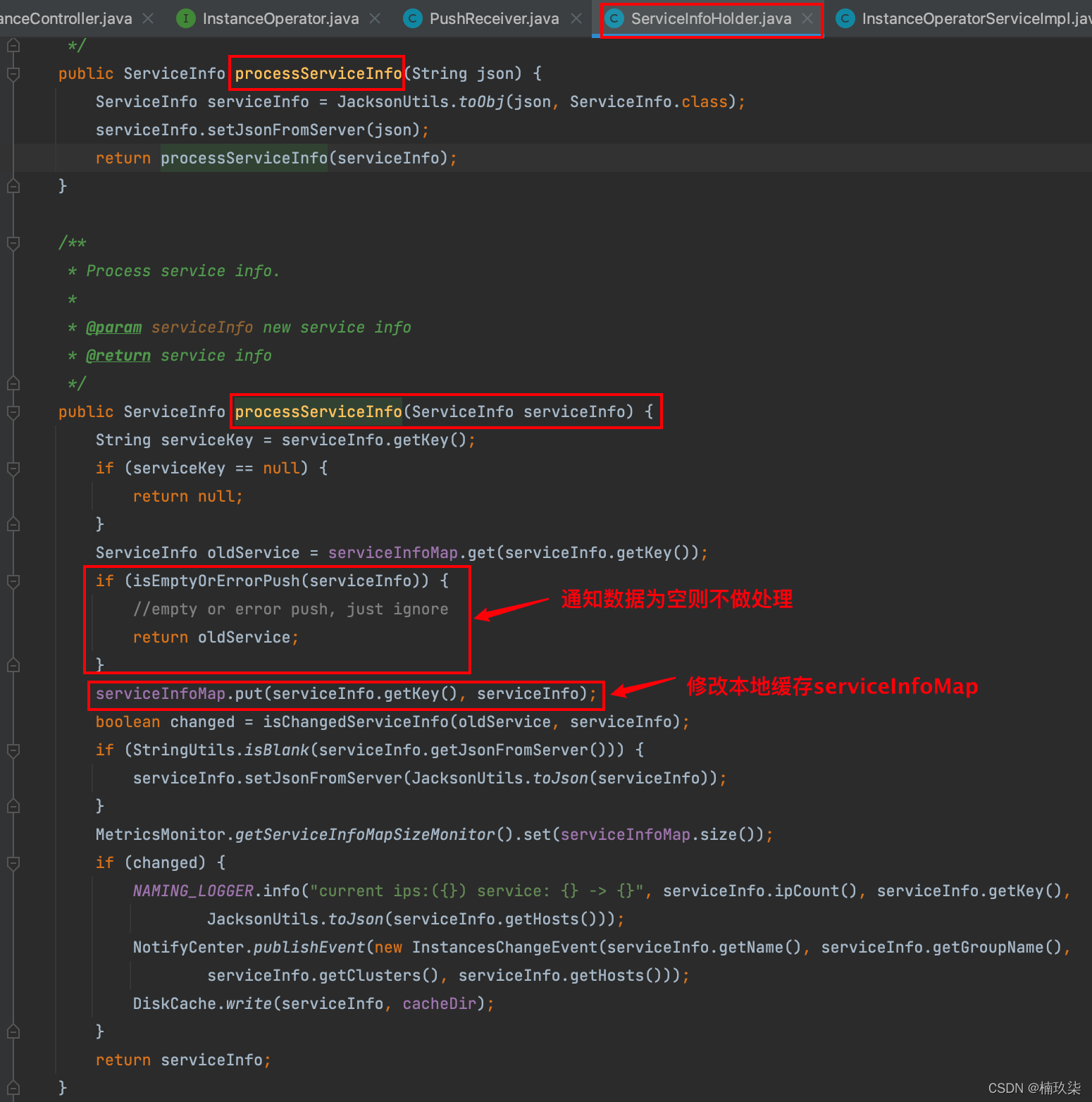This screenshot has height=1102, width=1092.
Task: Collapse the 'if (StringUtils.isBlank' block
Action: (13, 750)
